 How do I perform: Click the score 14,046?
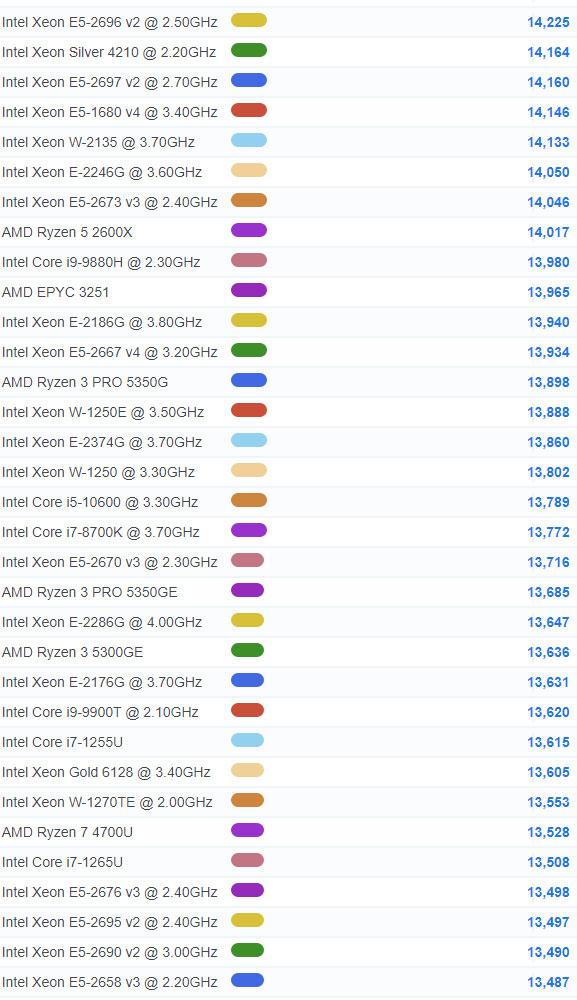click(x=548, y=202)
